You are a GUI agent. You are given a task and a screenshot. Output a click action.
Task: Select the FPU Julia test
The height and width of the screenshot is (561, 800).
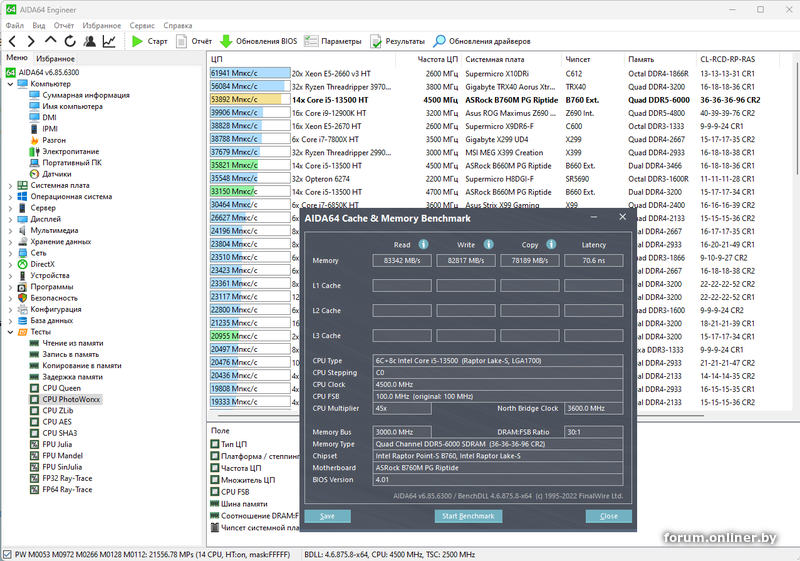(57, 445)
